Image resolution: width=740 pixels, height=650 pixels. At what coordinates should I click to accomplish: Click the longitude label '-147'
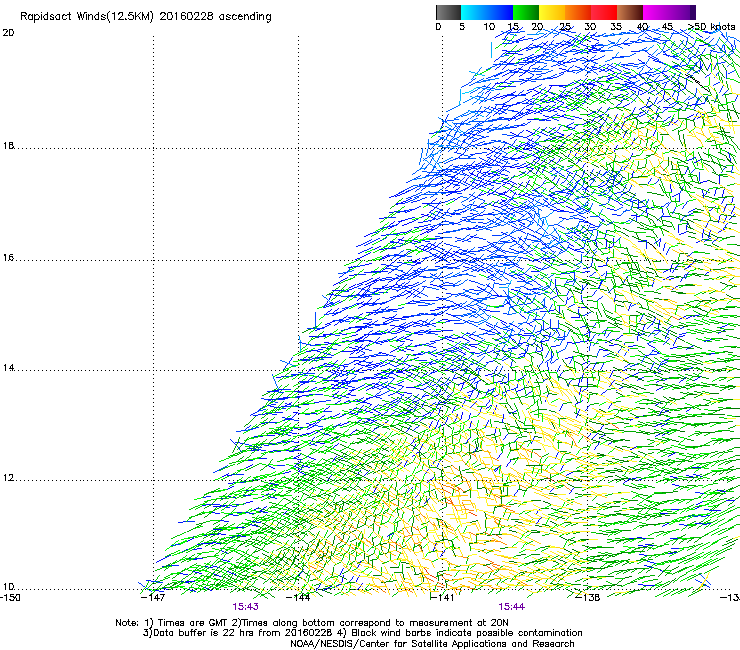pyautogui.click(x=153, y=598)
